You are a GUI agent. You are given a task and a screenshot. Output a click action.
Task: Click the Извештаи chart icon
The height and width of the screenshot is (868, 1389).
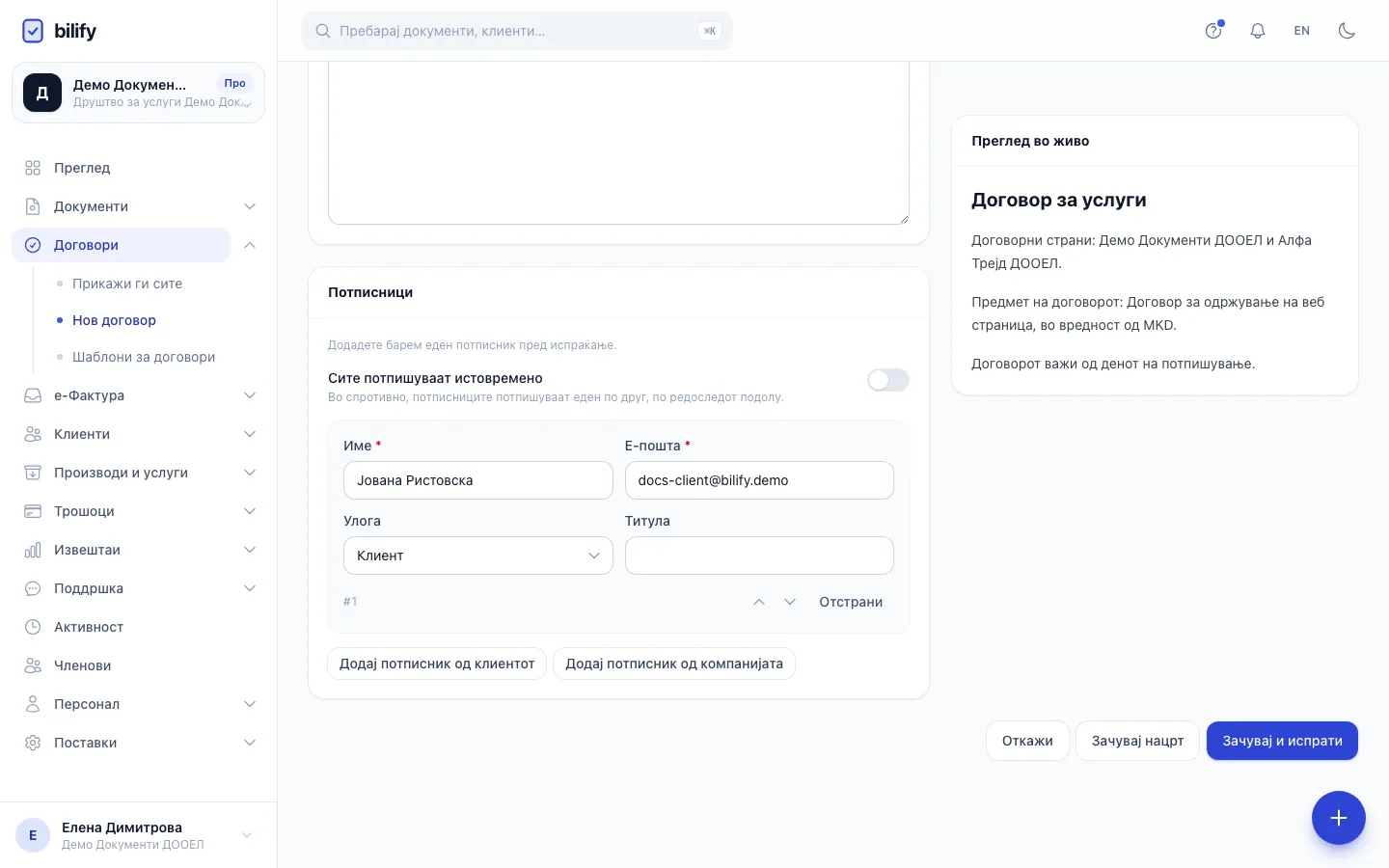pyautogui.click(x=33, y=550)
